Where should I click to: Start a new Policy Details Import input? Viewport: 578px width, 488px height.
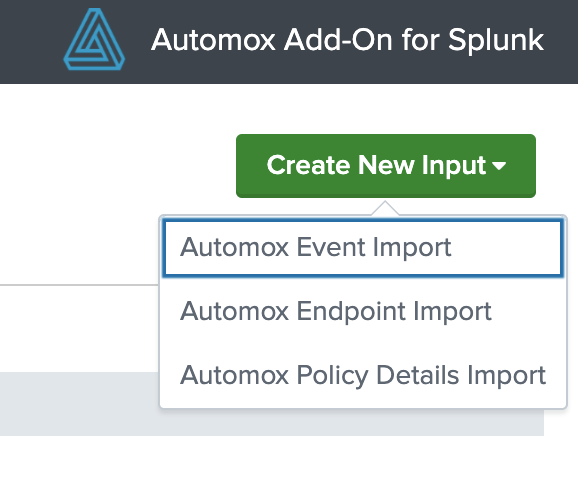pyautogui.click(x=363, y=376)
